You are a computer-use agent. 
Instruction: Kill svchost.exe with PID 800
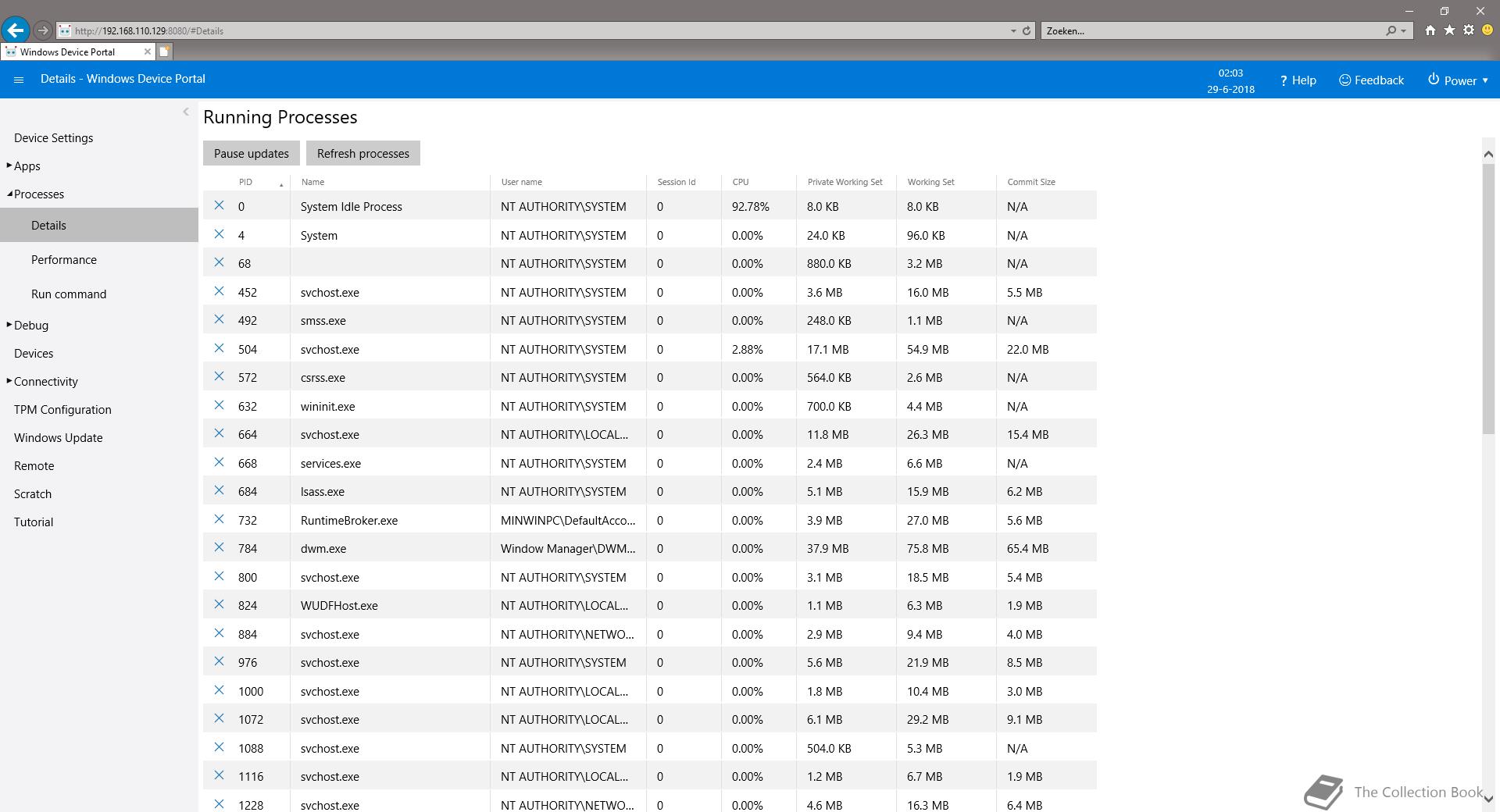[220, 576]
